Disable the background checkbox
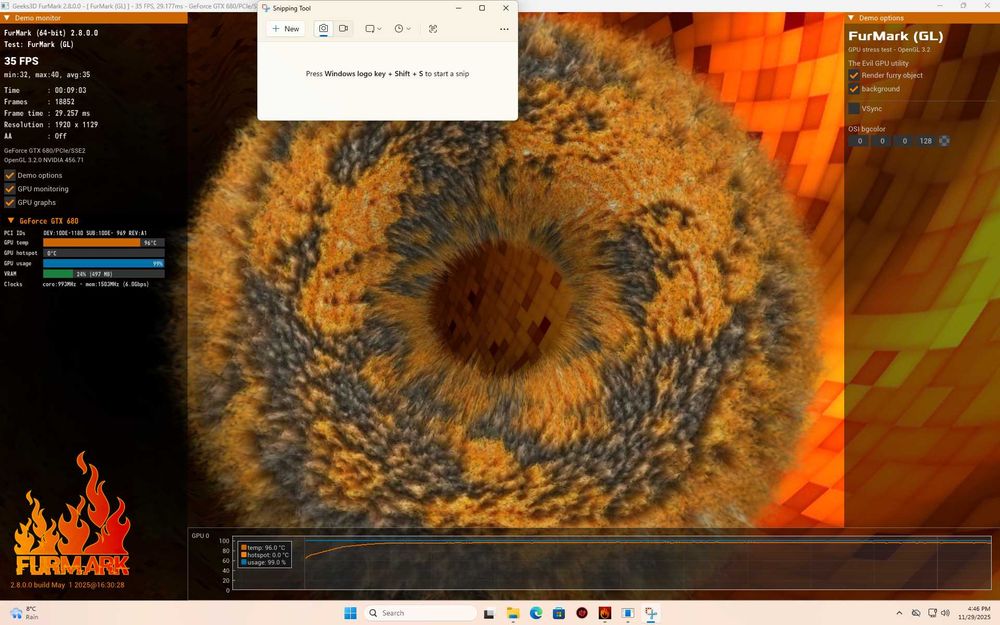 (854, 89)
